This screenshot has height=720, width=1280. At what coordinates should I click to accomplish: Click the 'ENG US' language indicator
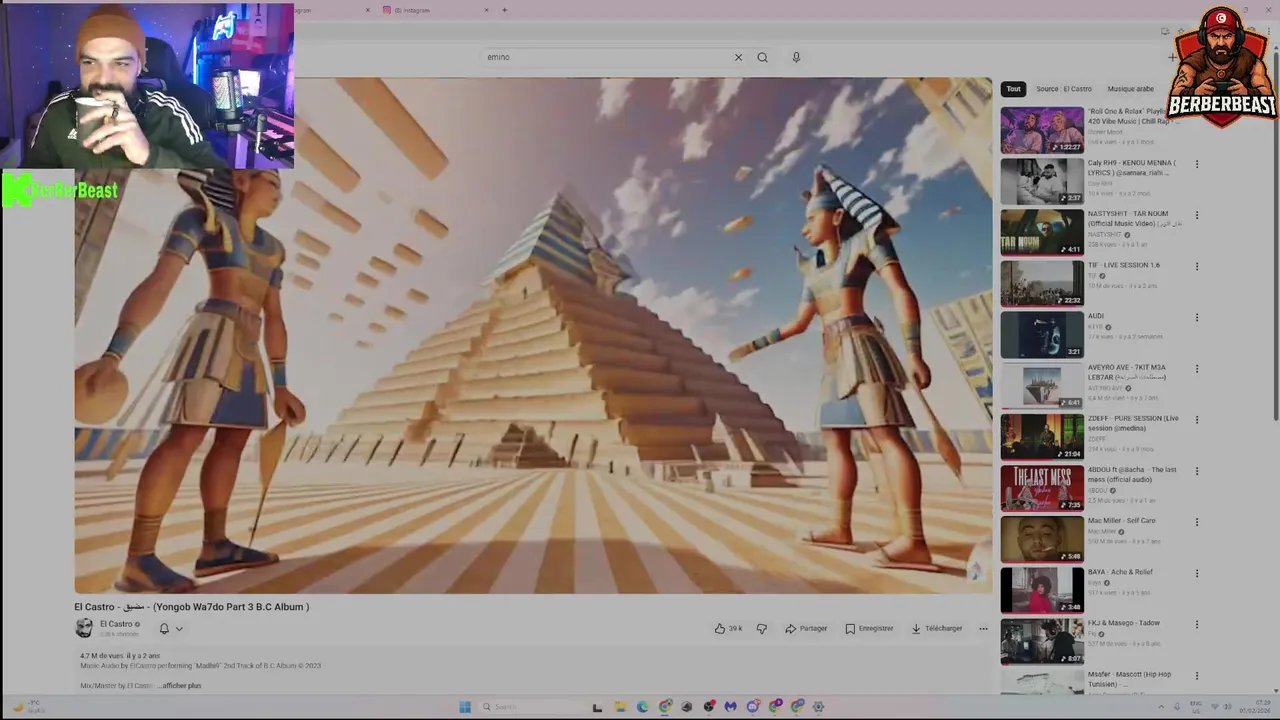coord(1196,707)
